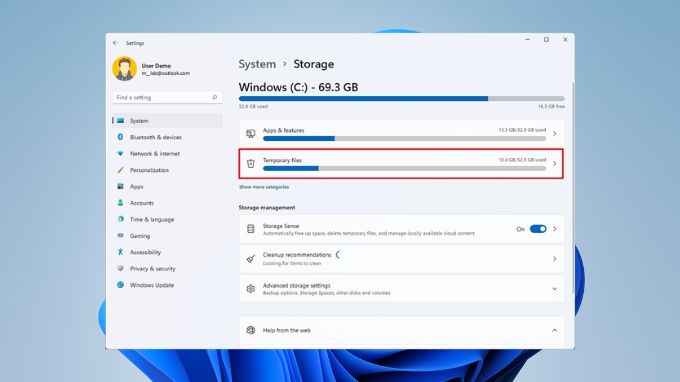The height and width of the screenshot is (382, 680).
Task: Open Storage Sense settings chevron
Action: [x=555, y=229]
